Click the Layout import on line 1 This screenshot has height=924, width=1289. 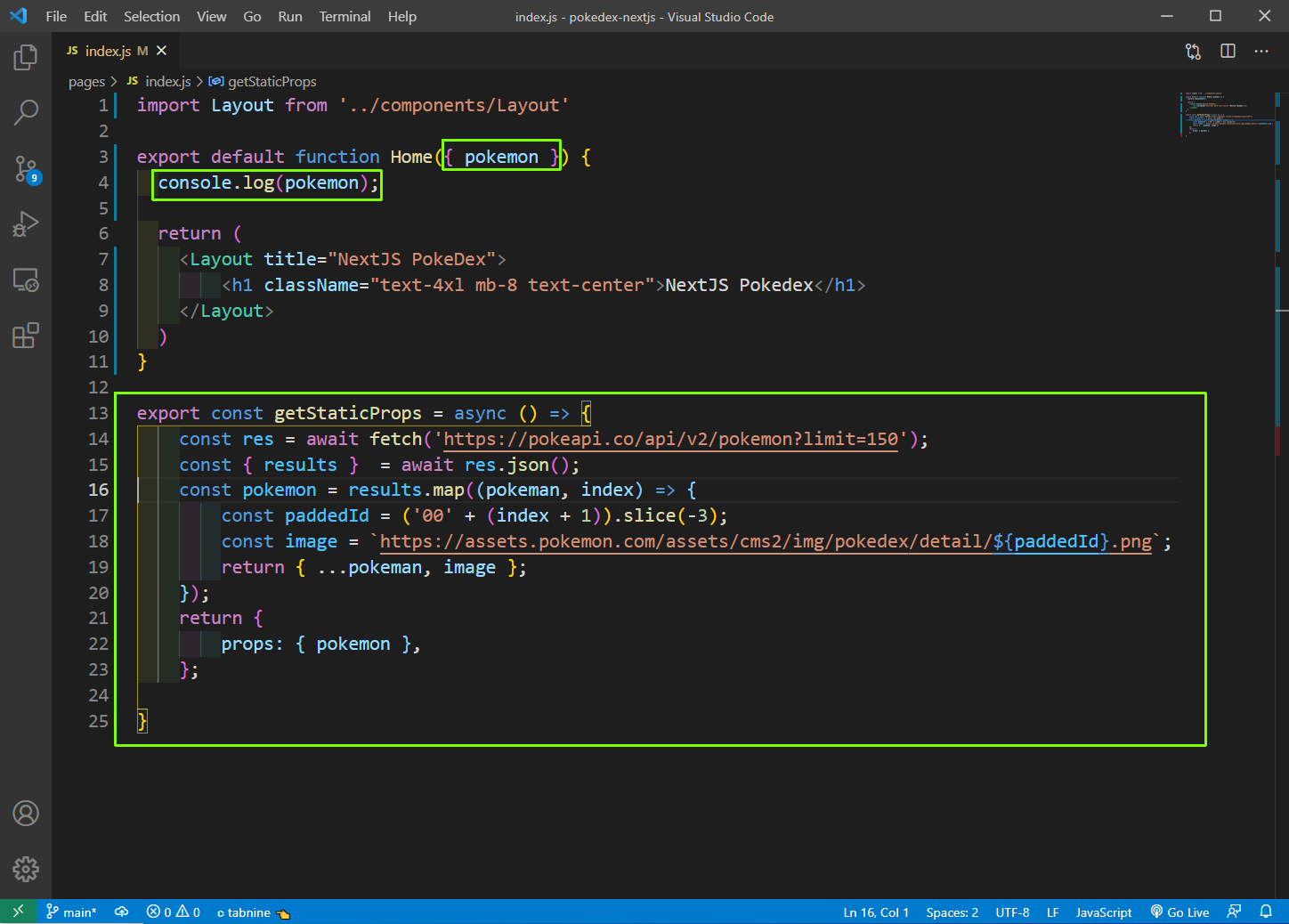tap(242, 105)
